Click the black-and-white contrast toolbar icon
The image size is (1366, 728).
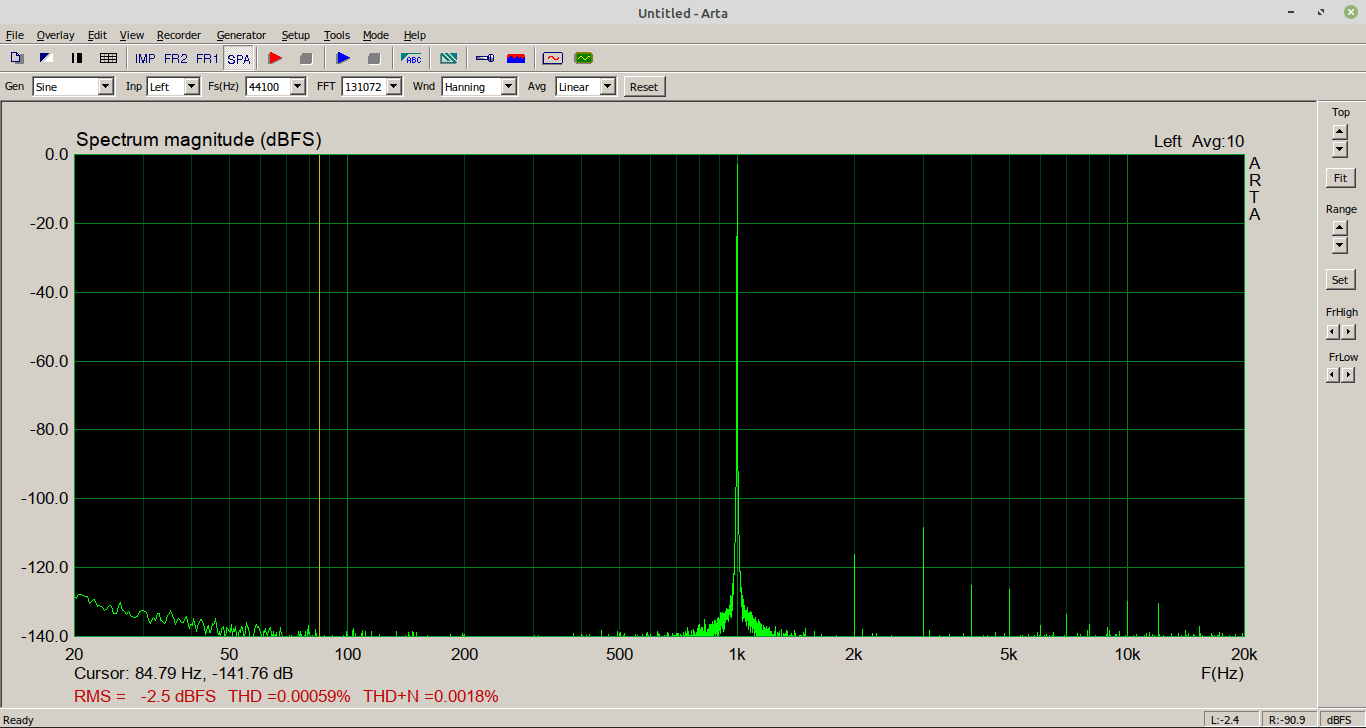46,58
